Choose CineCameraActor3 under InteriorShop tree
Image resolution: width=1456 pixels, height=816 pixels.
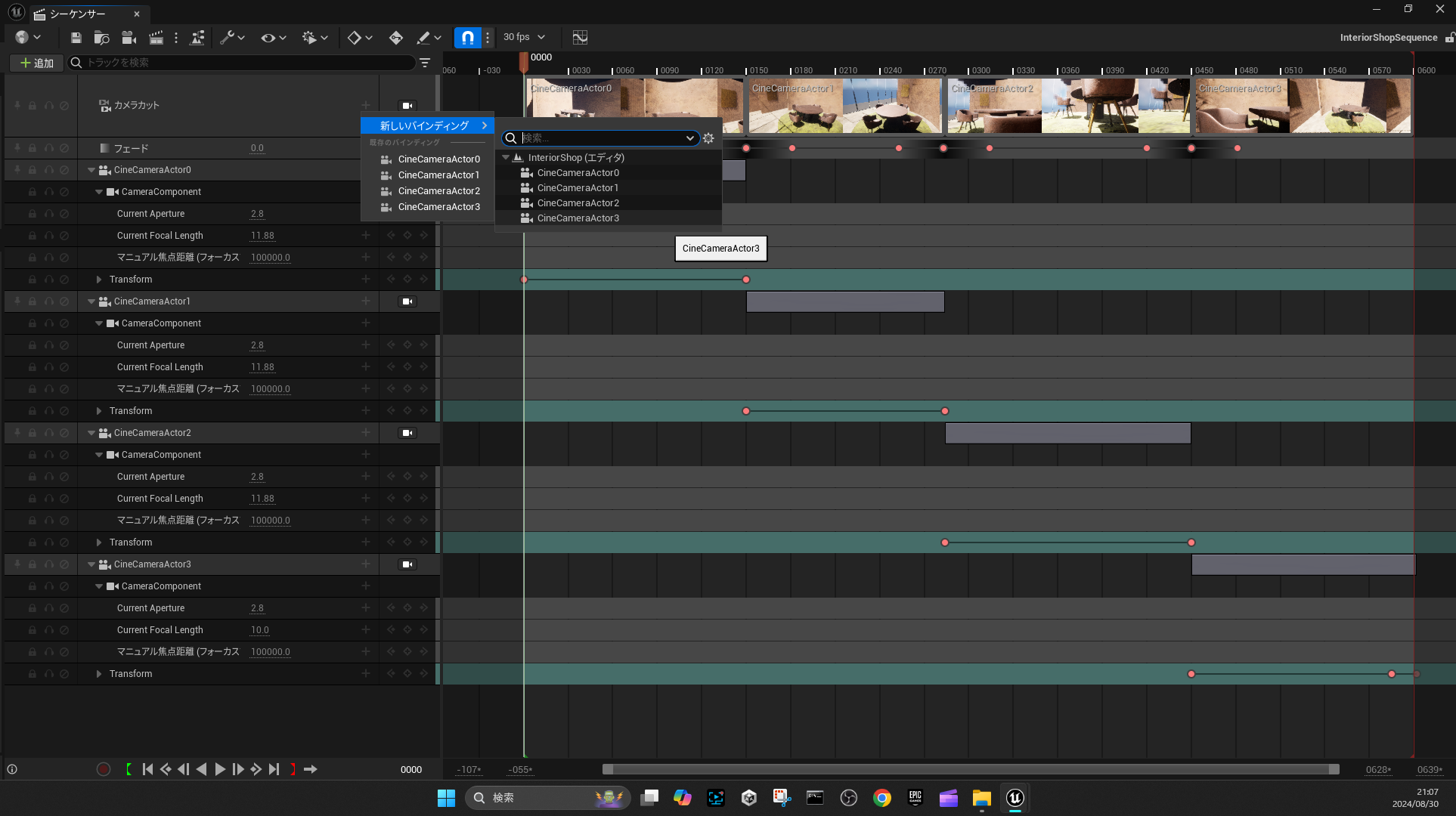(578, 218)
